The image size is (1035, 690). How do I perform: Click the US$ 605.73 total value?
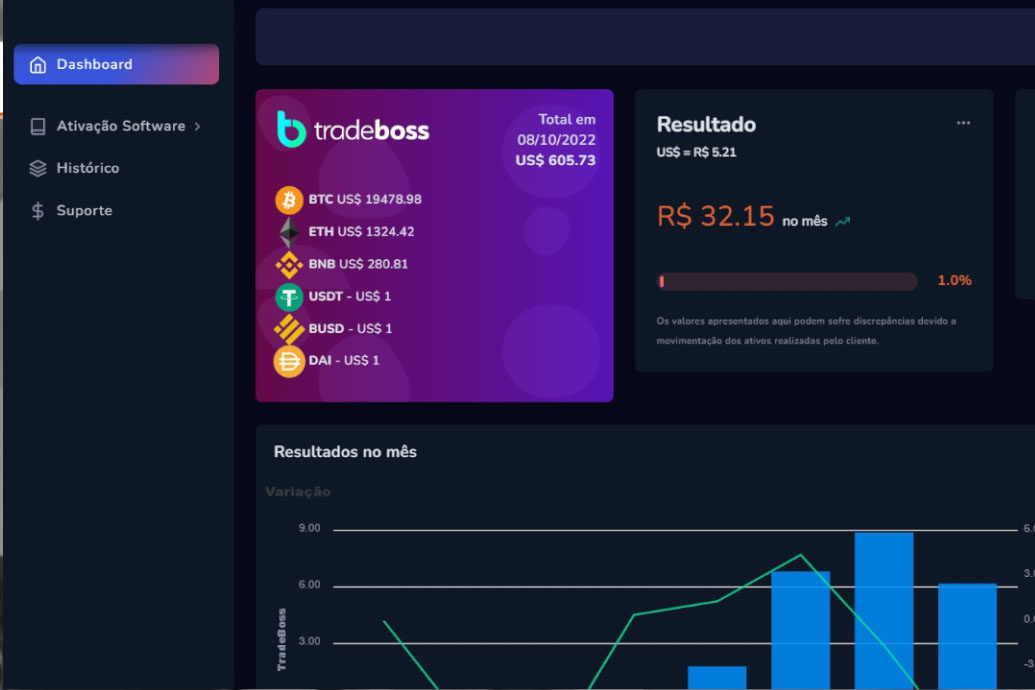coord(556,160)
